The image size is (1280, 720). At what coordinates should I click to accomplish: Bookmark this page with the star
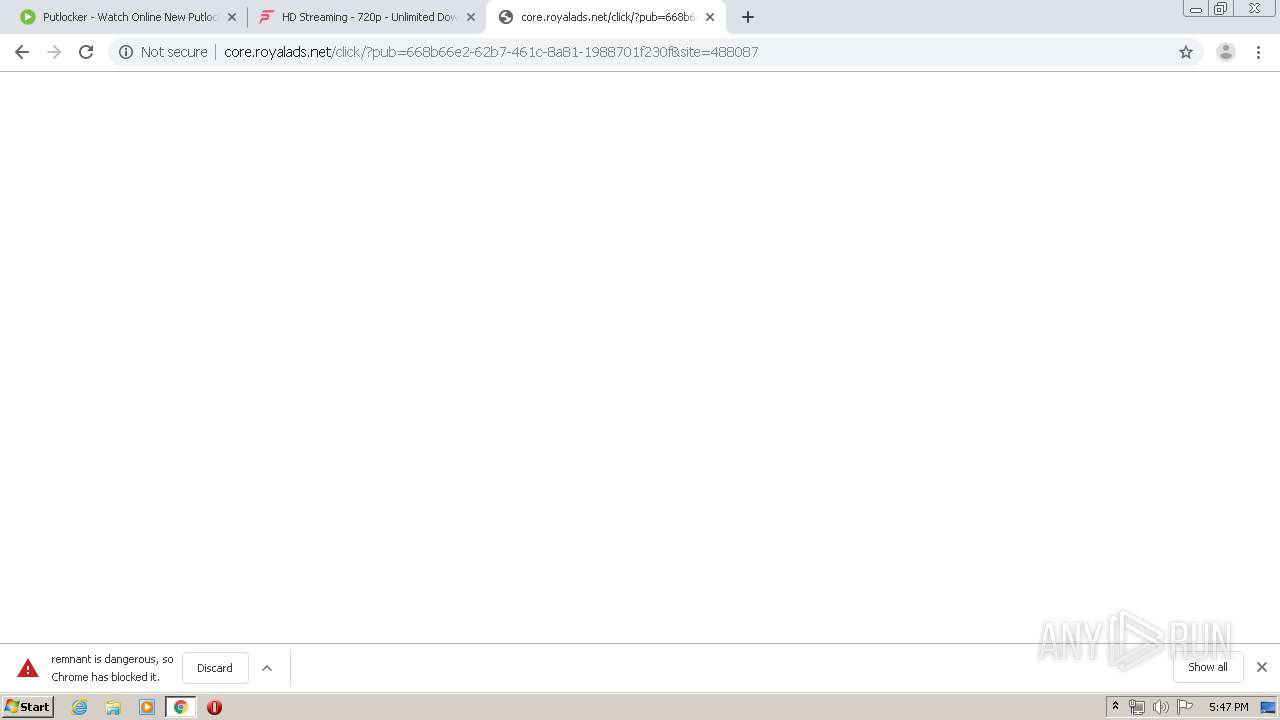1186,52
